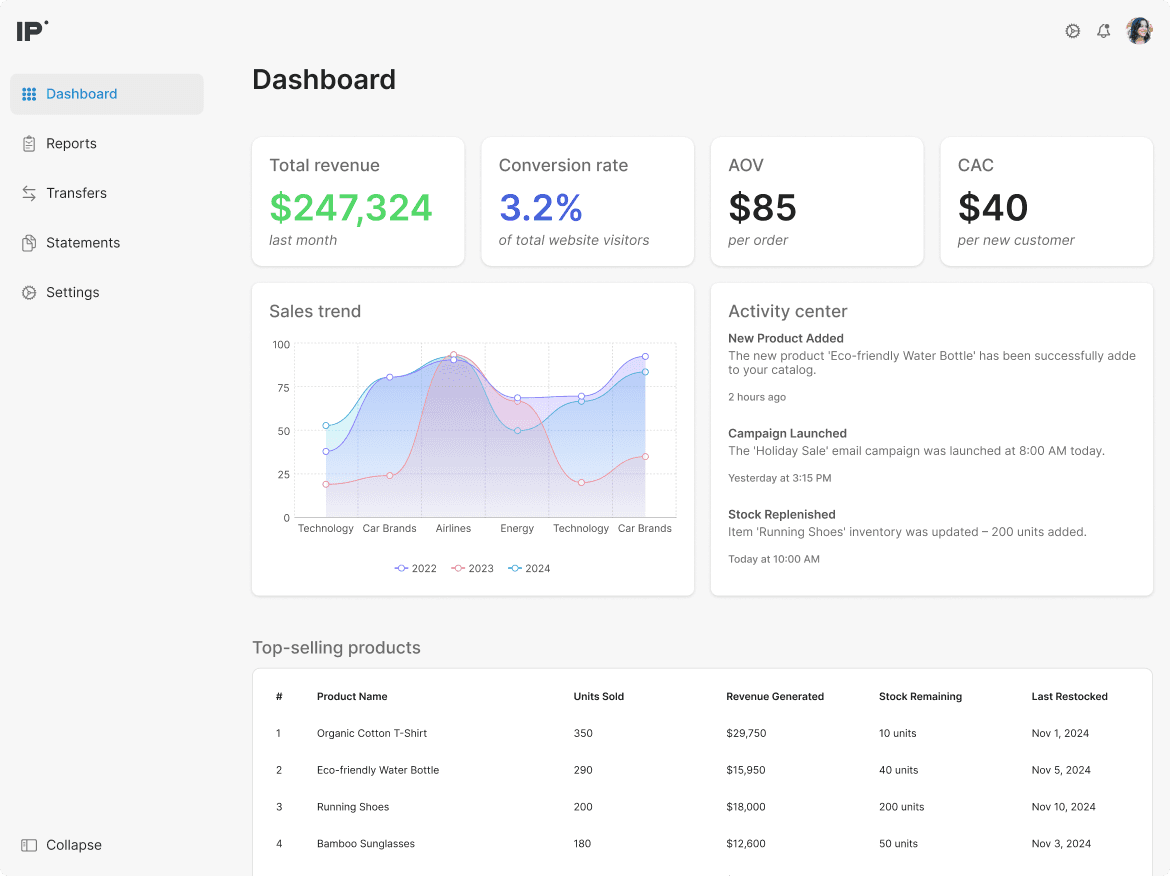
Task: Open the Transfers menu item
Action: [107, 193]
